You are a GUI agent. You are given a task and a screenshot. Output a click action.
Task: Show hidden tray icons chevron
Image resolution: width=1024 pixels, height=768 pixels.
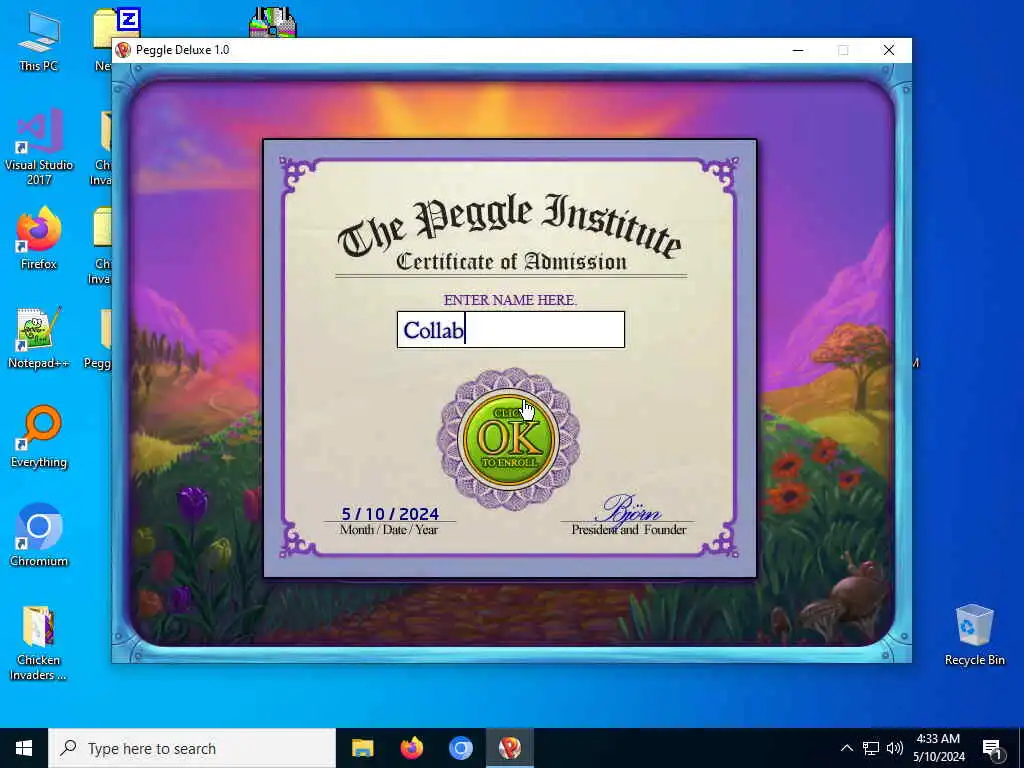pos(846,748)
